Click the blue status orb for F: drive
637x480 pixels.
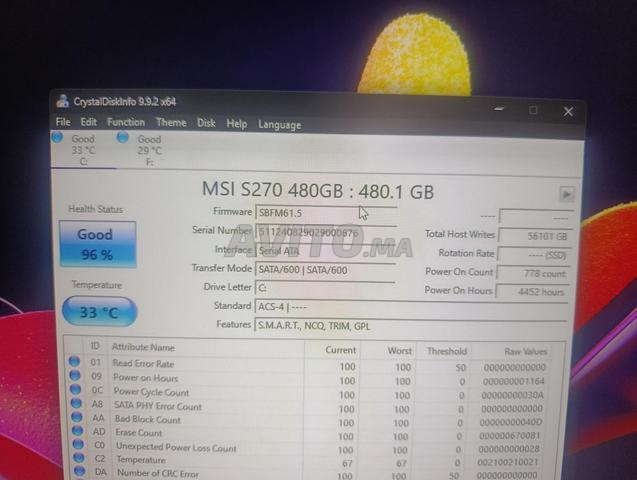click(122, 138)
